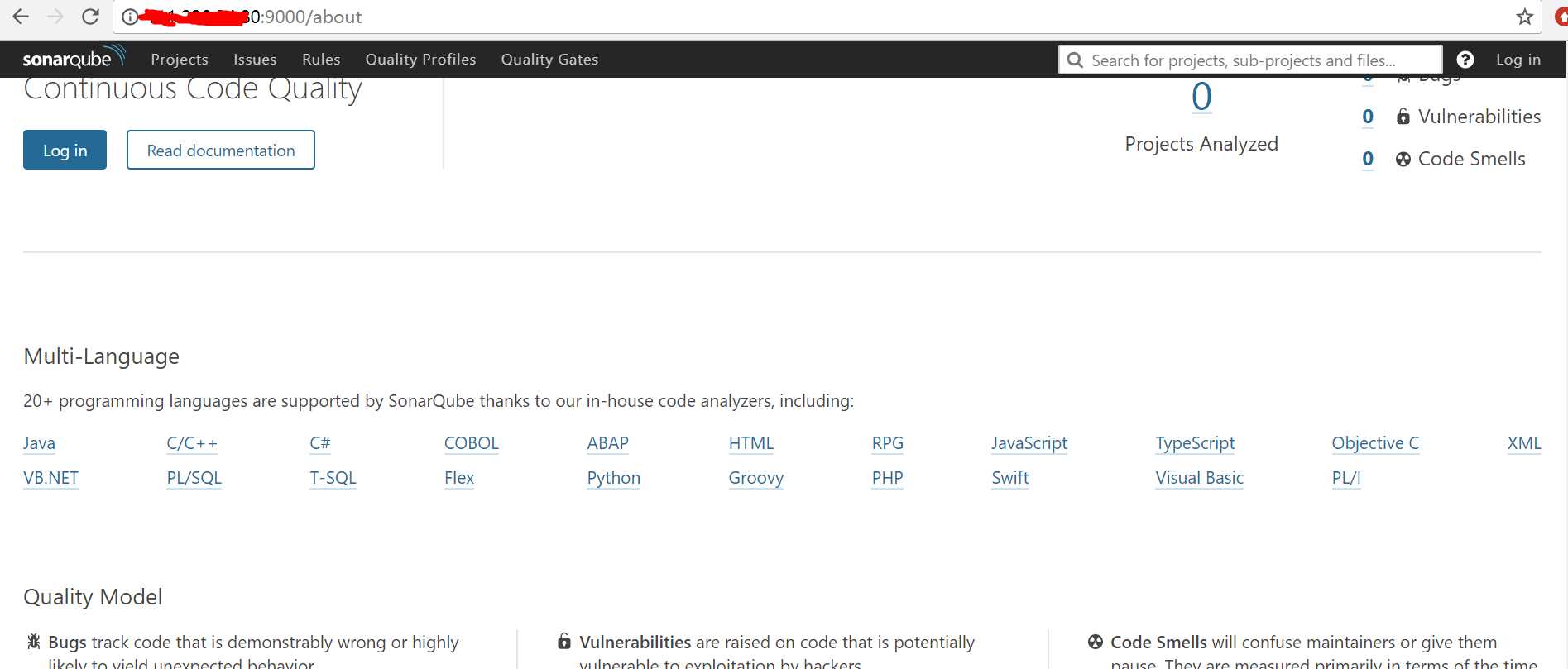Viewport: 1568px width, 669px height.
Task: Open the Issues menu item
Action: point(255,60)
